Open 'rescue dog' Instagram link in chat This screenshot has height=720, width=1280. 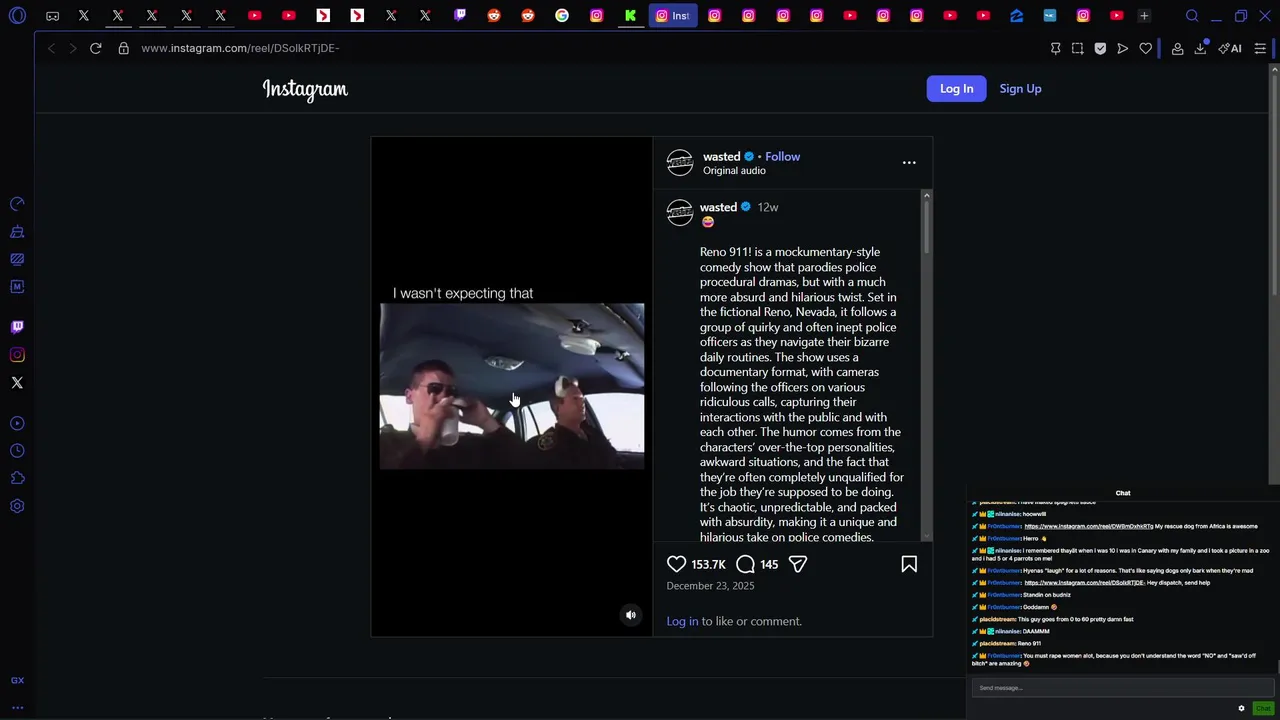1089,526
